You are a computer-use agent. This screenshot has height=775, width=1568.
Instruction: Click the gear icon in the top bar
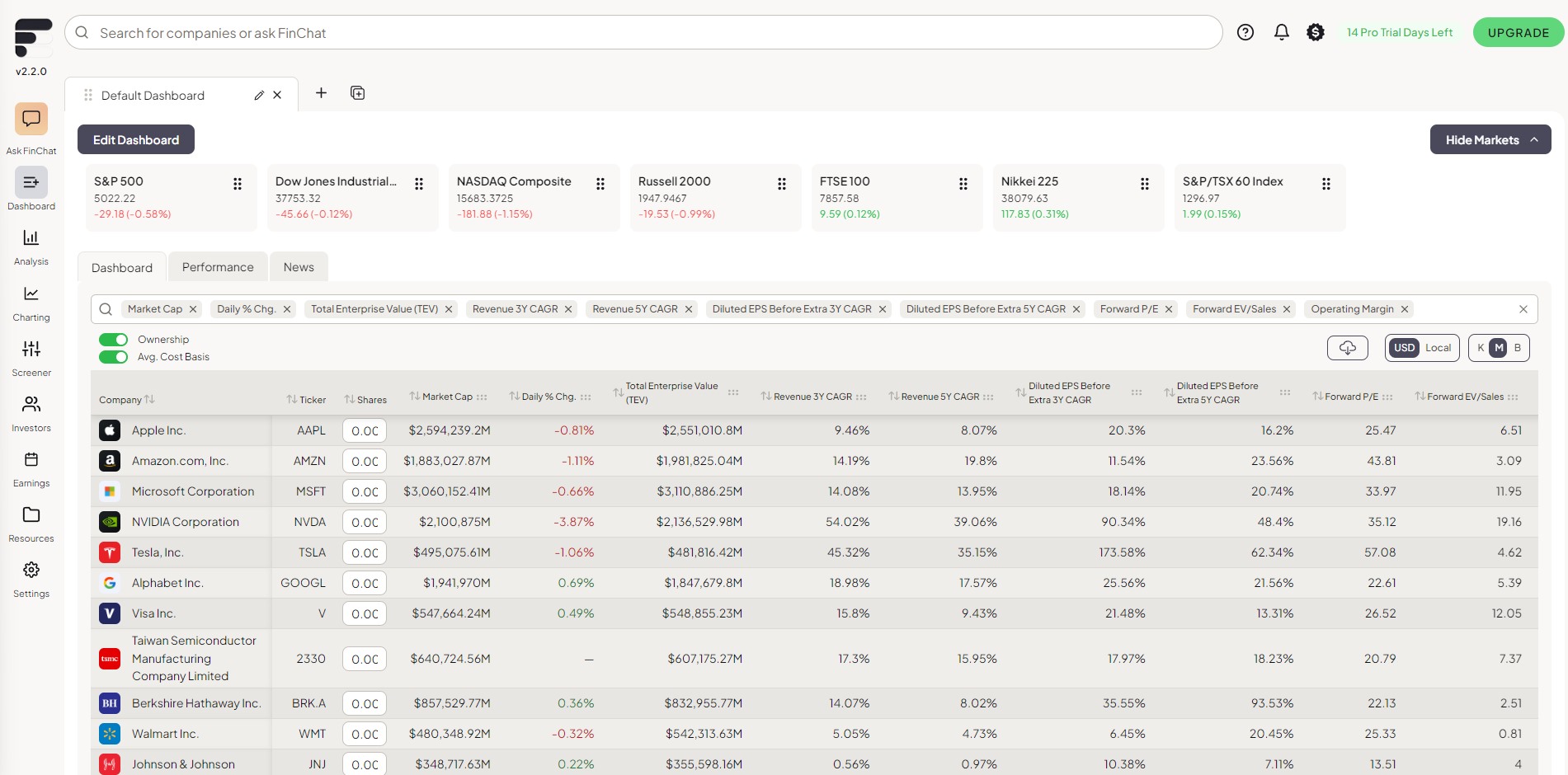point(1316,32)
